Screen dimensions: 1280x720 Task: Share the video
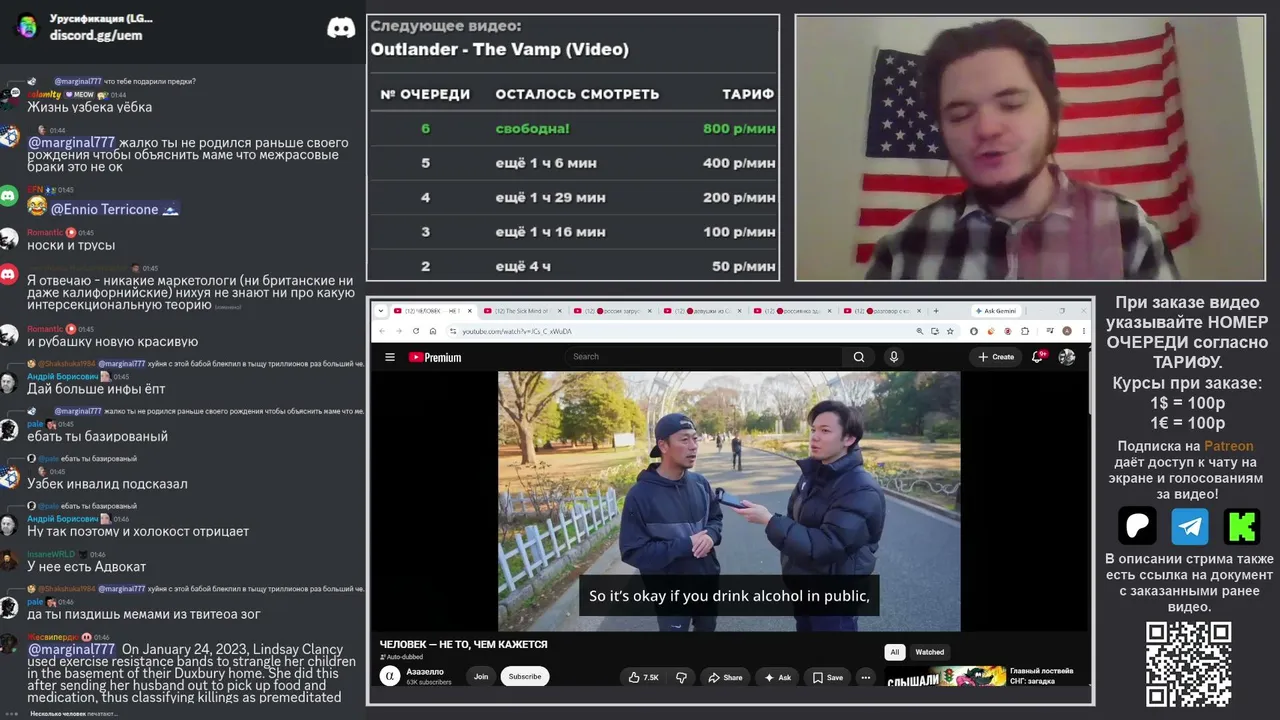pyautogui.click(x=725, y=677)
